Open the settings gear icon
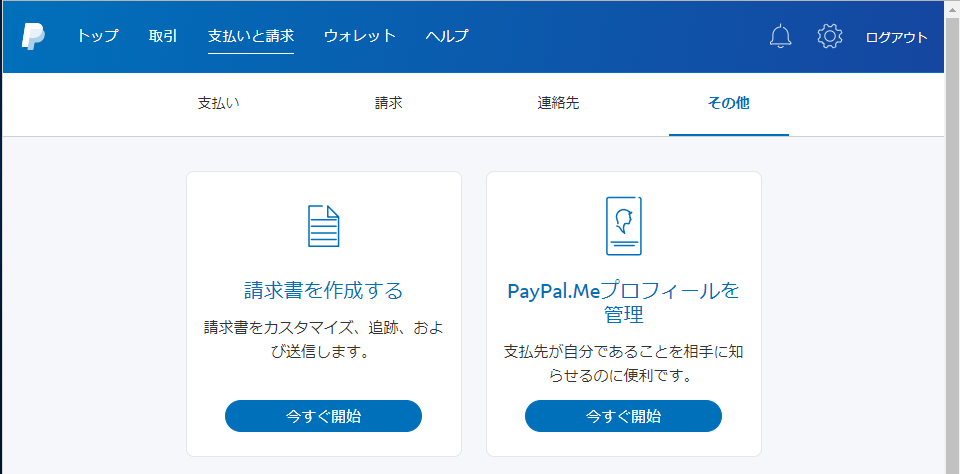This screenshot has width=960, height=474. (x=830, y=36)
